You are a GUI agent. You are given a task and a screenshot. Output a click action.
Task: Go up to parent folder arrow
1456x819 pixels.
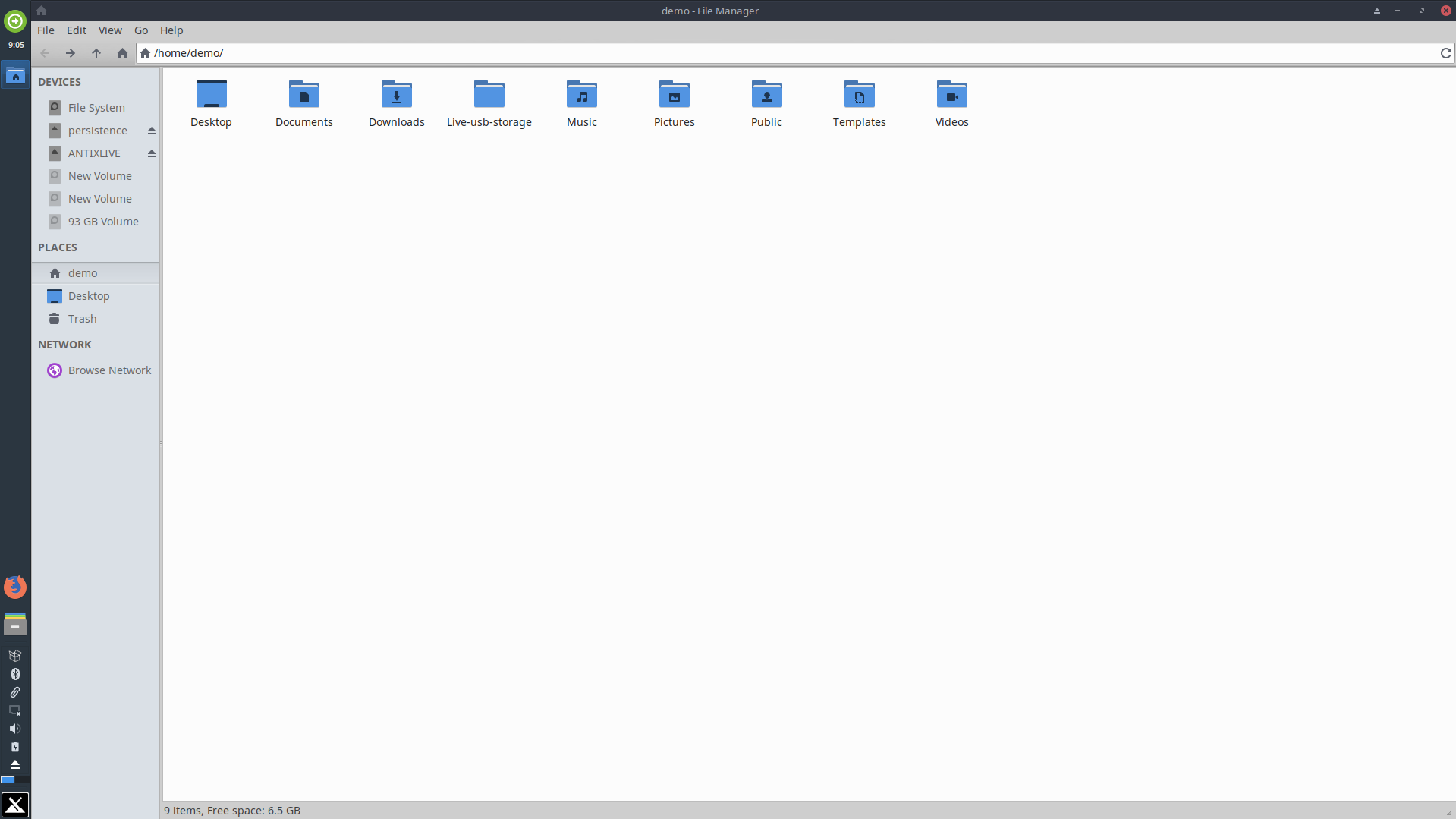coord(96,53)
